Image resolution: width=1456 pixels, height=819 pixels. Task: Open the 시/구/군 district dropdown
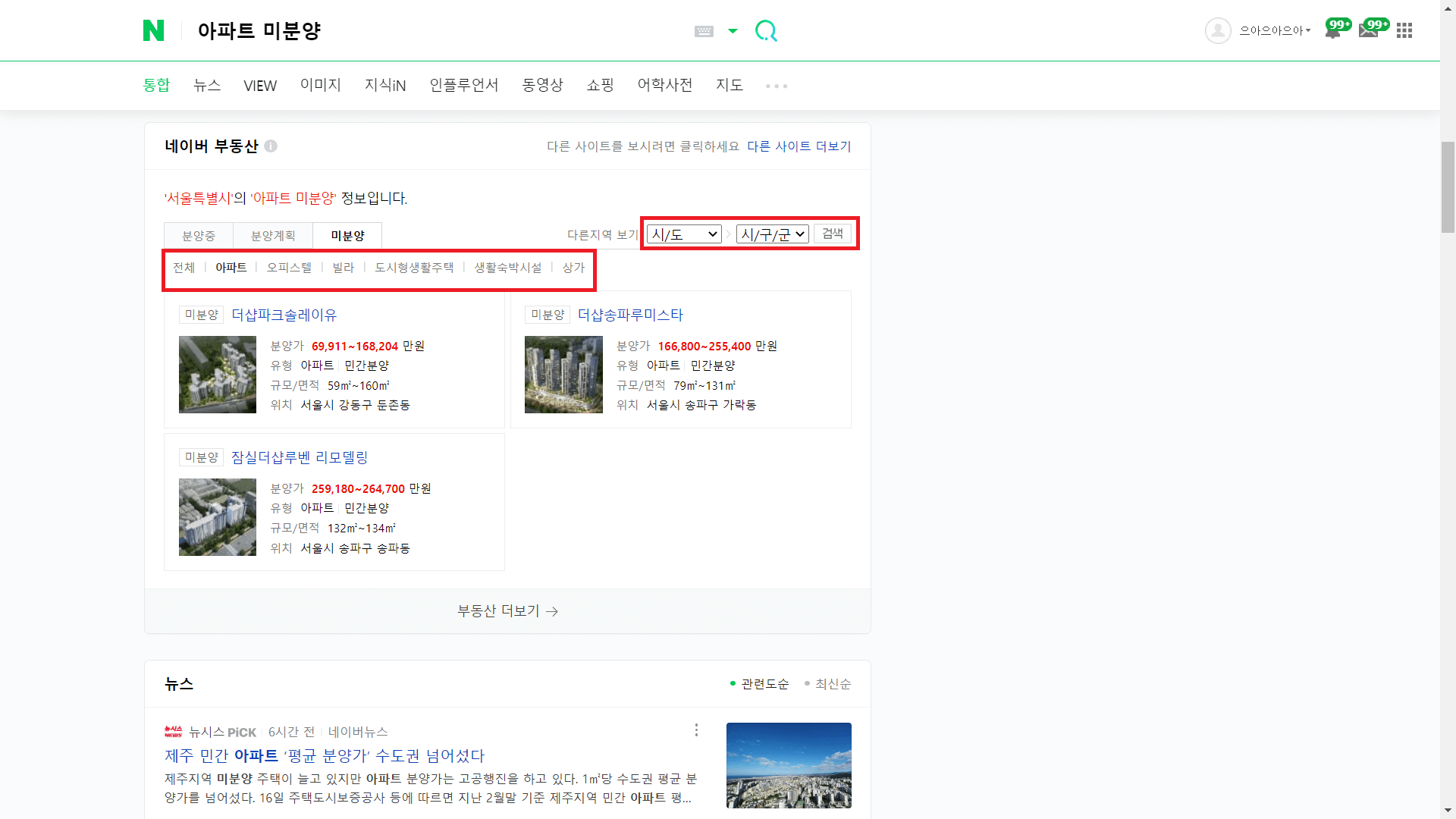[x=773, y=234]
